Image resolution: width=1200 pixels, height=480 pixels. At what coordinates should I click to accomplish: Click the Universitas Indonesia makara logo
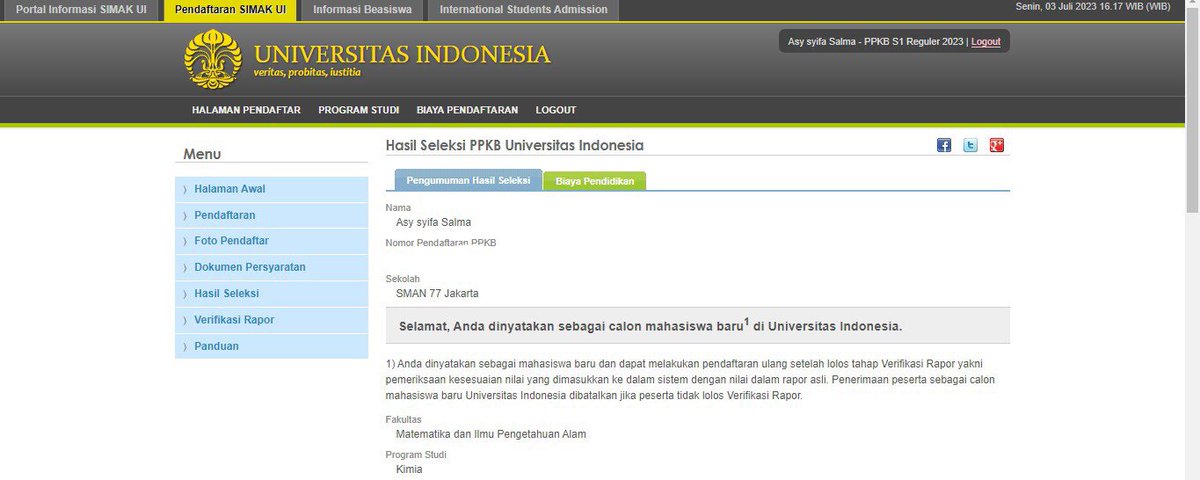213,59
